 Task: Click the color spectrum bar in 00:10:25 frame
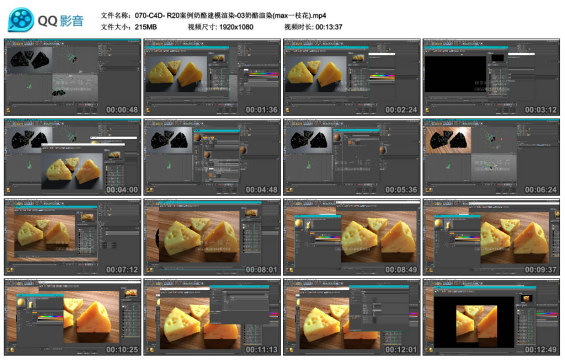[50, 317]
